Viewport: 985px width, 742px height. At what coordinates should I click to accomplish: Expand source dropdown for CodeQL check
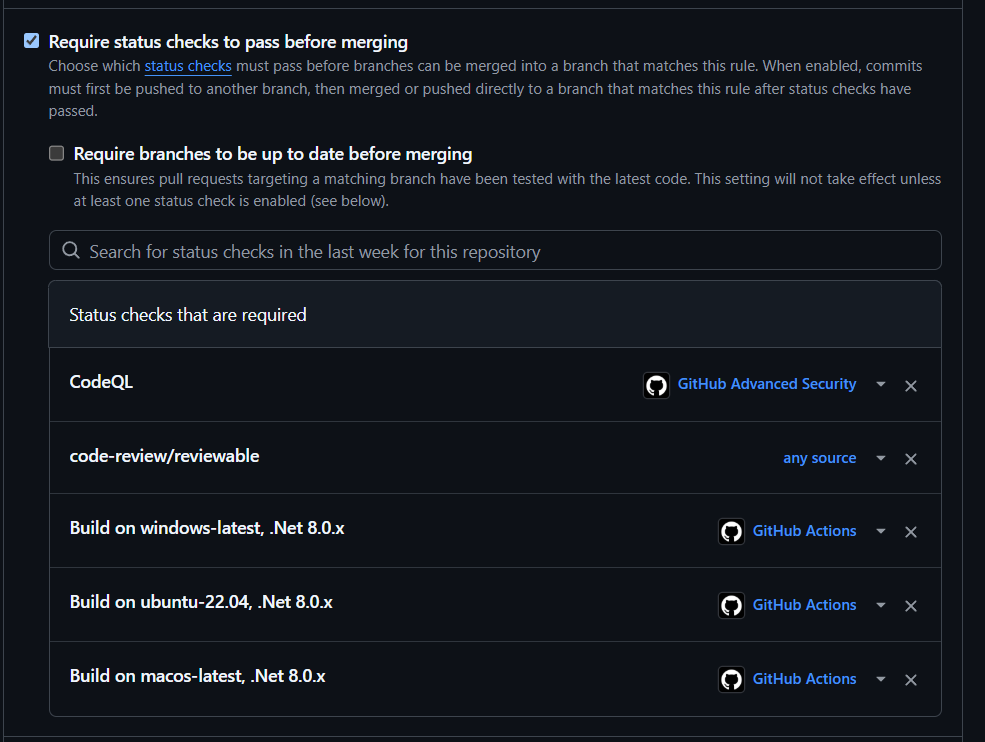pyautogui.click(x=880, y=384)
